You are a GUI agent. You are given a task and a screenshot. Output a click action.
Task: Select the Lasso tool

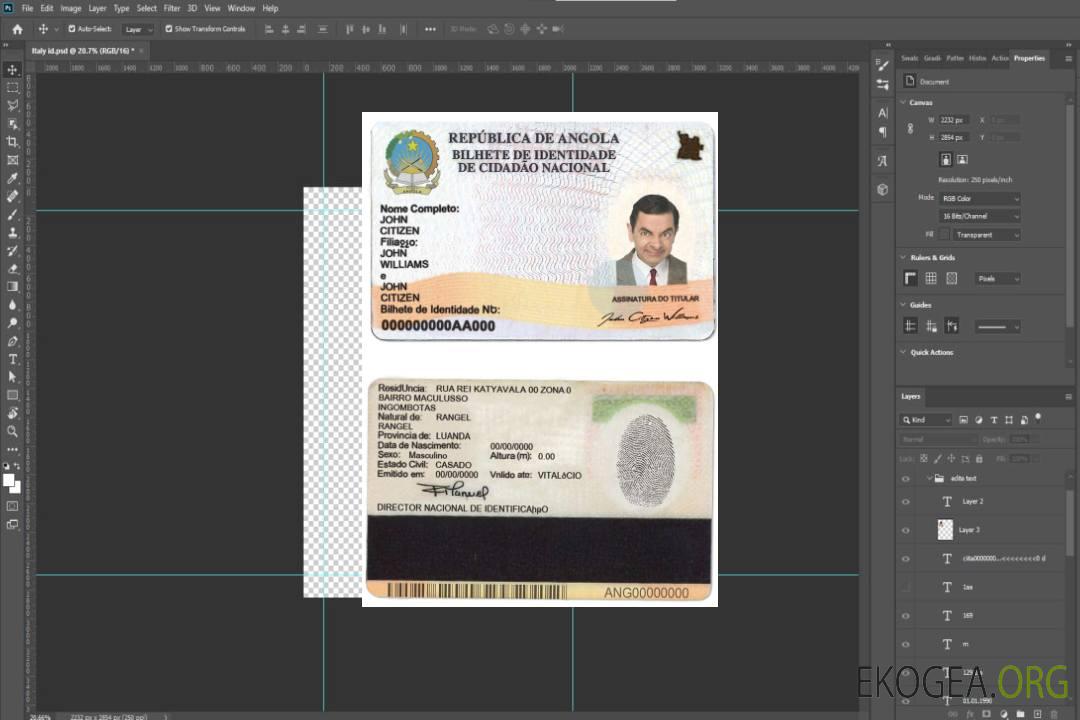(12, 105)
